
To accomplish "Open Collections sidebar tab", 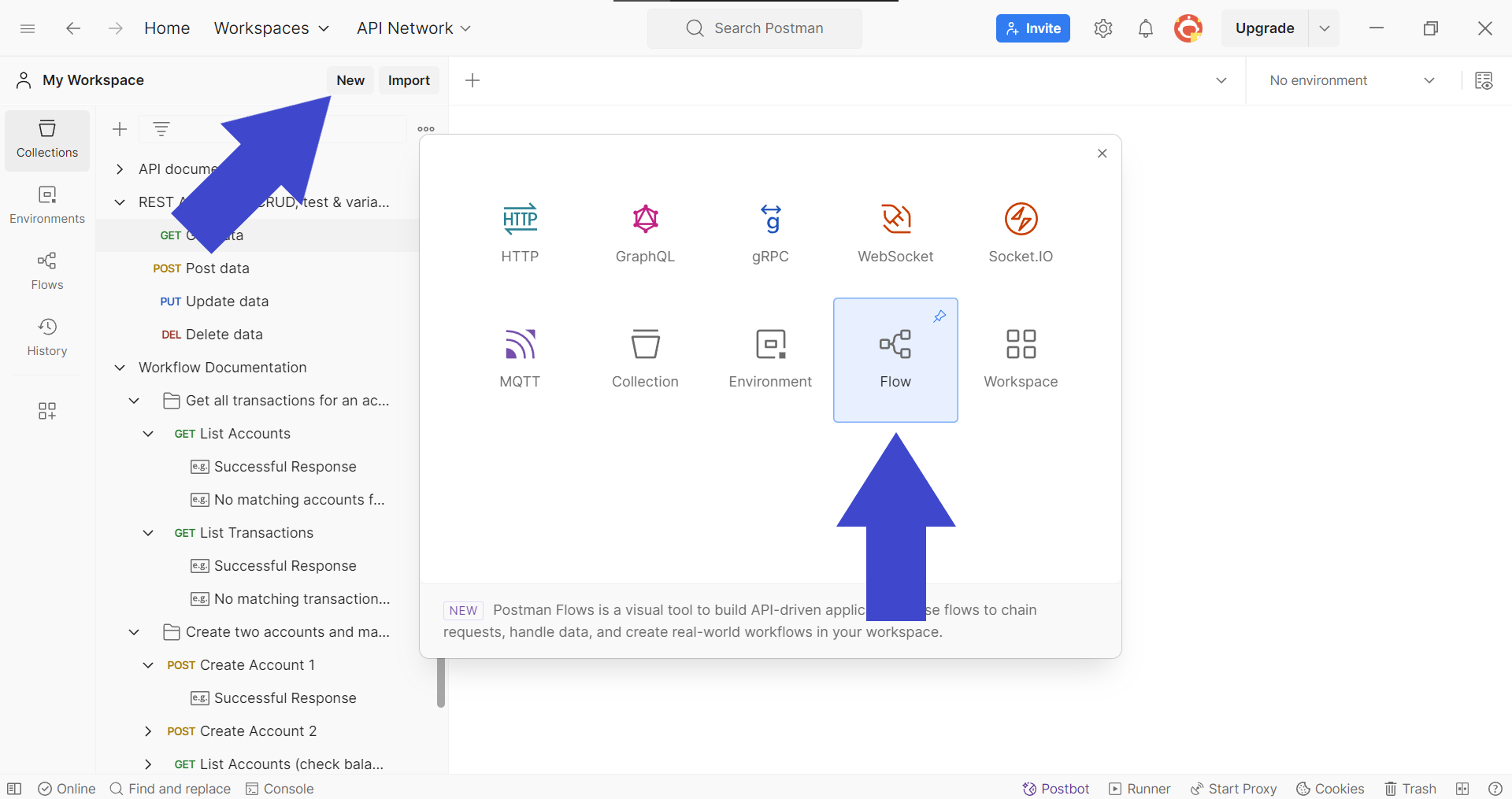I will click(47, 140).
